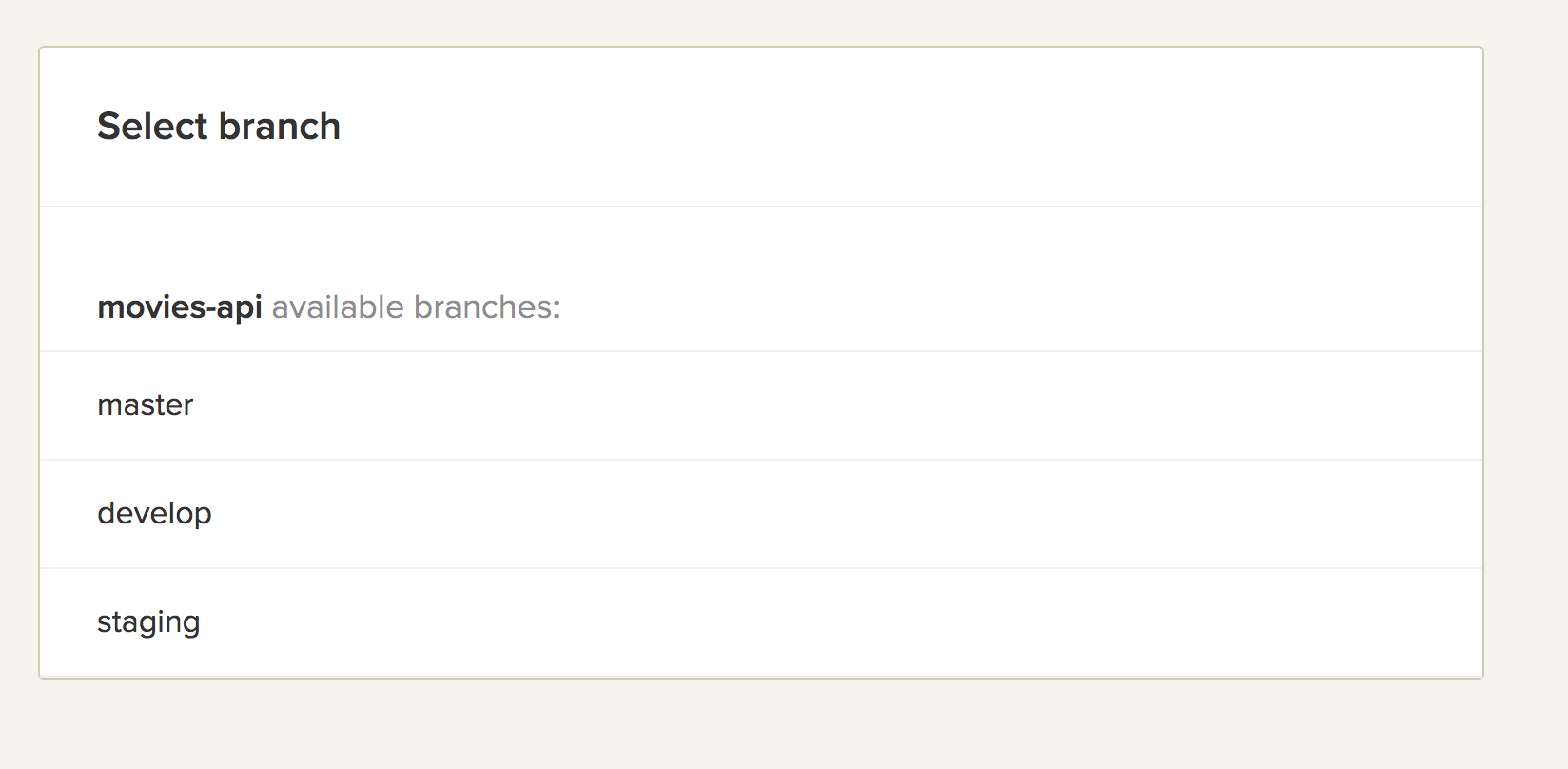This screenshot has width=1568, height=769.
Task: Select the develop branch
Action: click(x=761, y=514)
